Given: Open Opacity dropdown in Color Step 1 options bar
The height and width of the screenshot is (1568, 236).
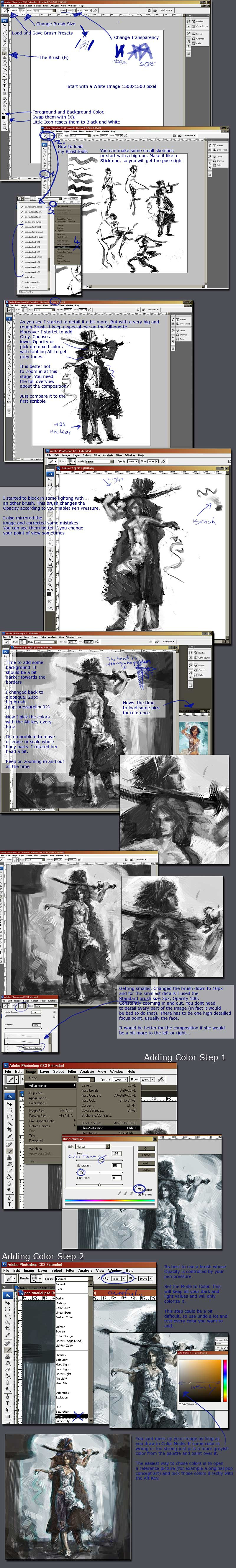Looking at the screenshot, I should 126,1080.
